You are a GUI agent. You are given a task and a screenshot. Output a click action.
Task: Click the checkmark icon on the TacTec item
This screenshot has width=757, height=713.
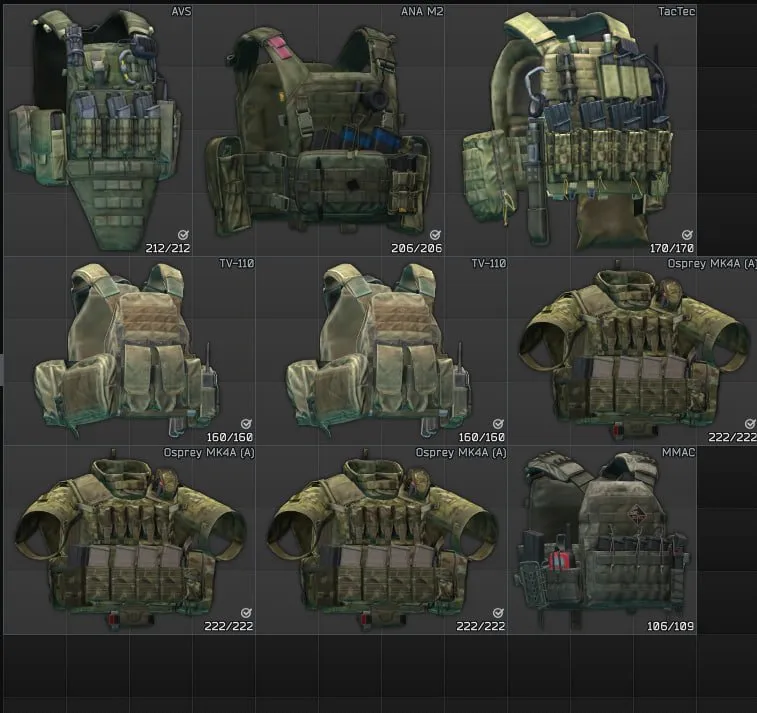tap(687, 235)
